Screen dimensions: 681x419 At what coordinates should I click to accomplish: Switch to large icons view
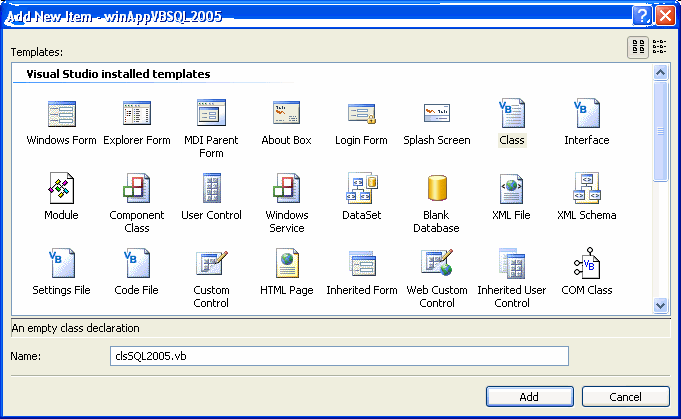638,47
